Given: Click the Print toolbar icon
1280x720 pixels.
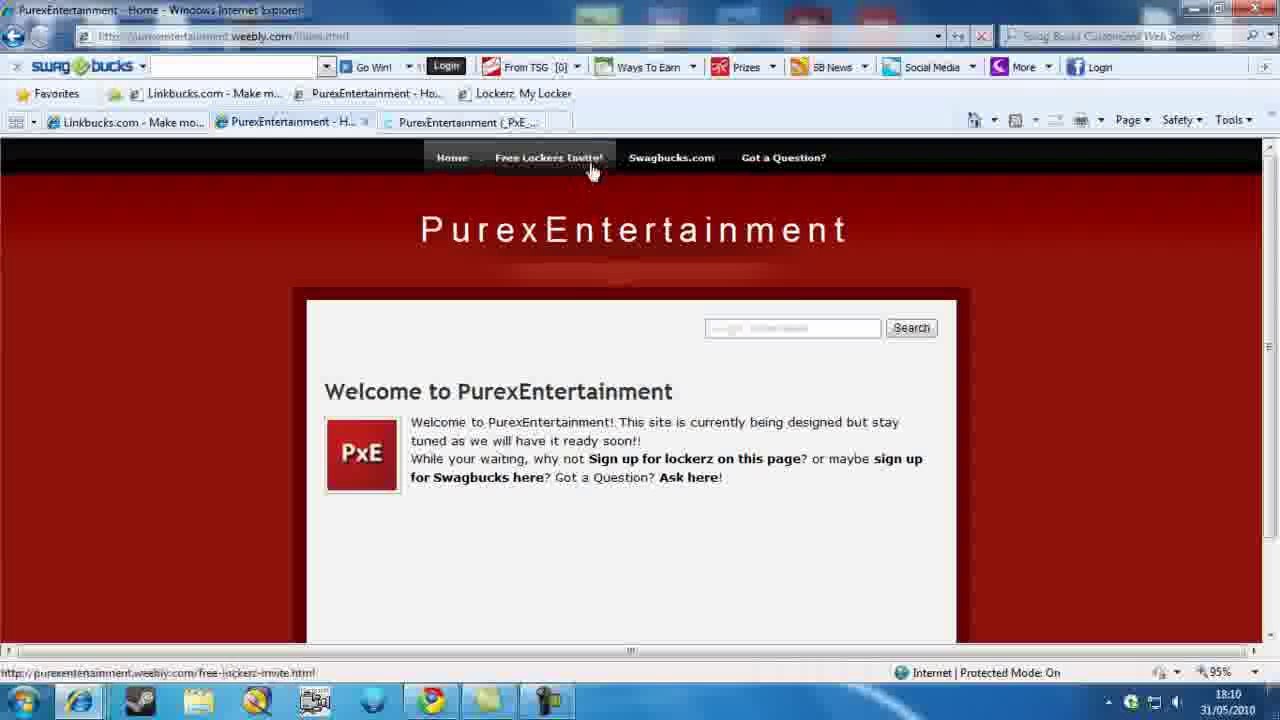Looking at the screenshot, I should [1081, 120].
